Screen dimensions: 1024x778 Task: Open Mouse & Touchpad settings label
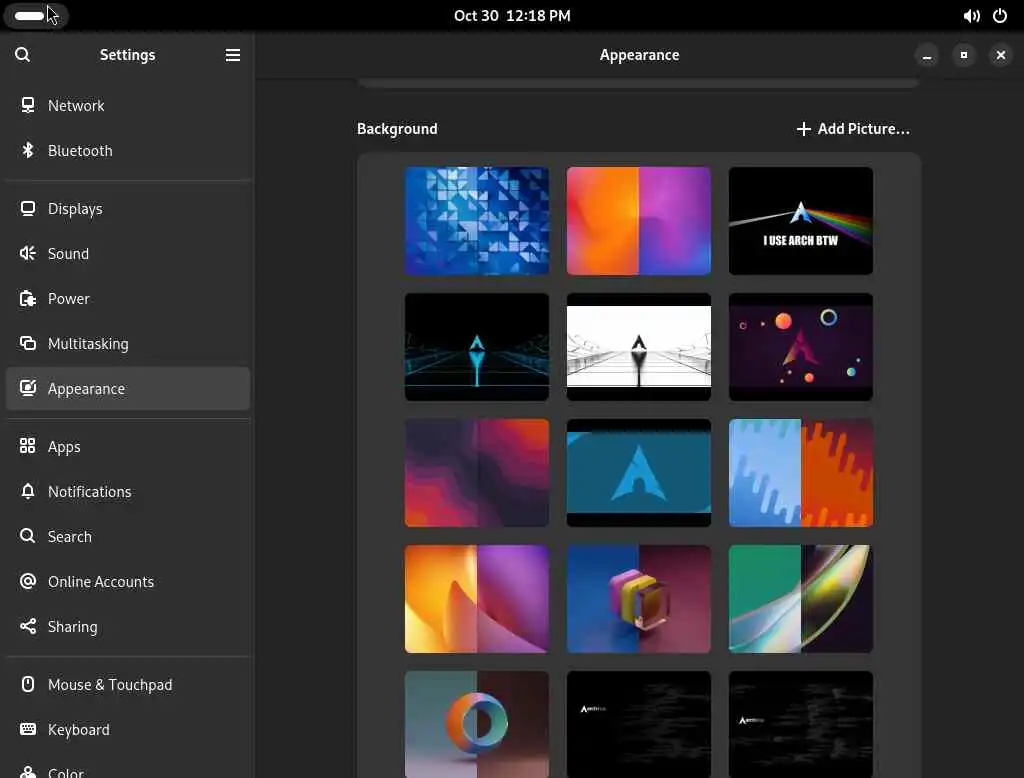(110, 685)
